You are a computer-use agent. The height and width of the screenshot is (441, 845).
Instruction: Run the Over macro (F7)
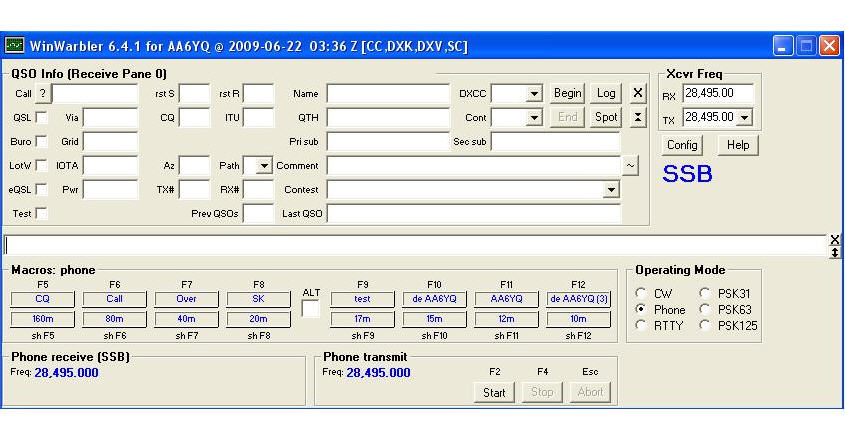tap(186, 299)
